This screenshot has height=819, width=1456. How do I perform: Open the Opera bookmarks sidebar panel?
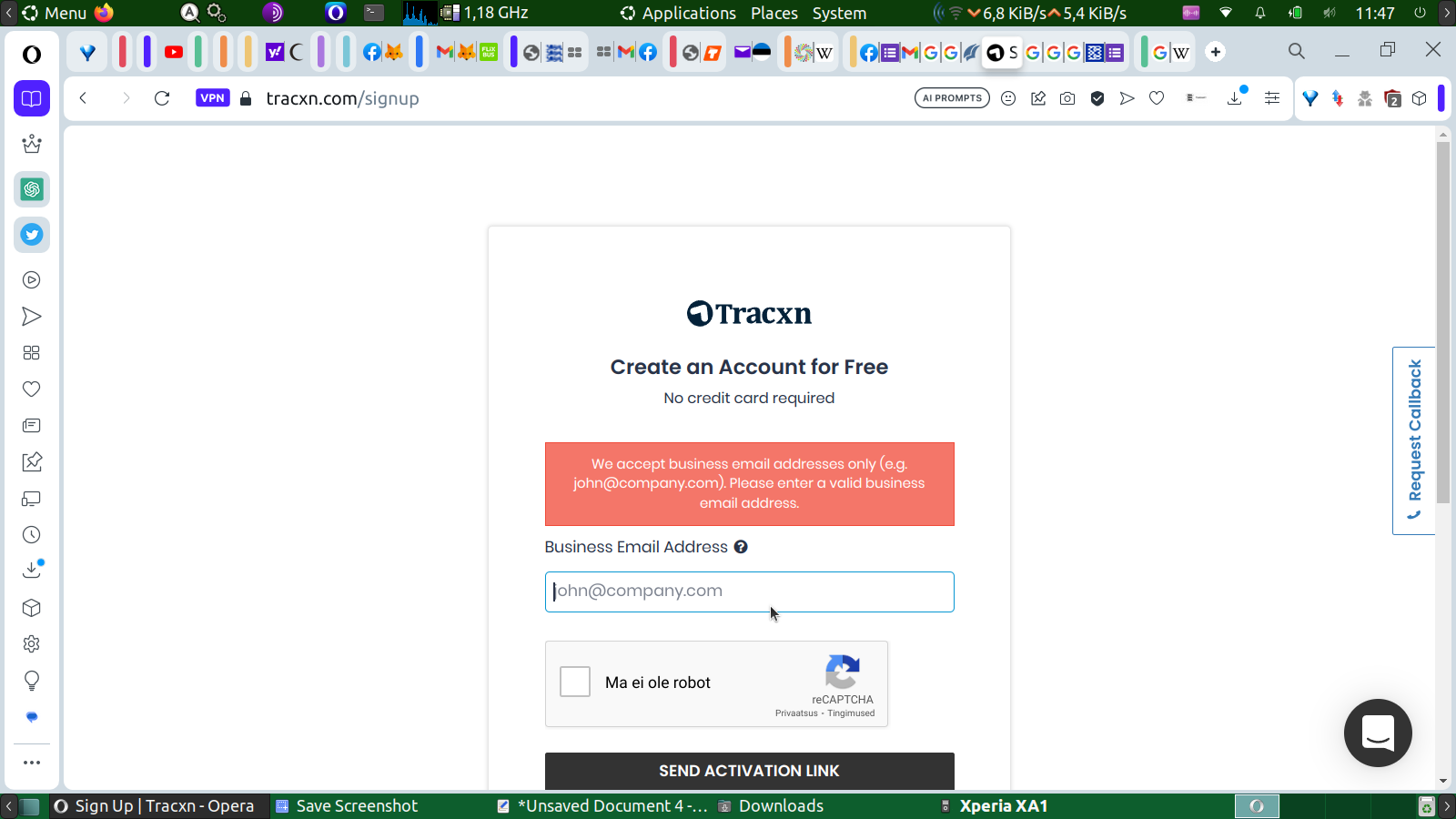pos(32,98)
